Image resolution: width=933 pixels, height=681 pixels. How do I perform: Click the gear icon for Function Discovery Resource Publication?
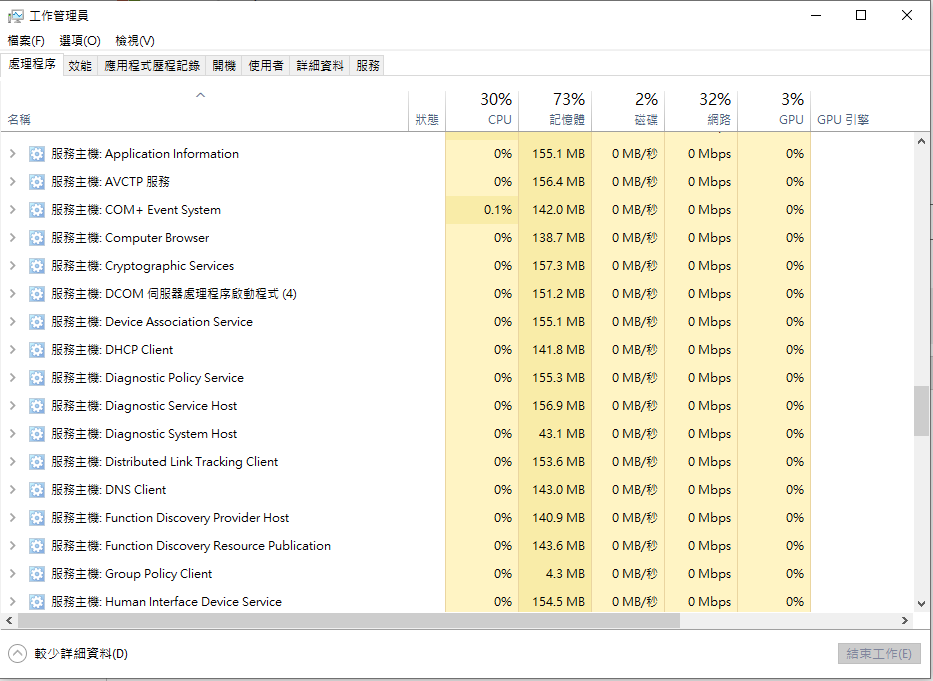coord(37,546)
